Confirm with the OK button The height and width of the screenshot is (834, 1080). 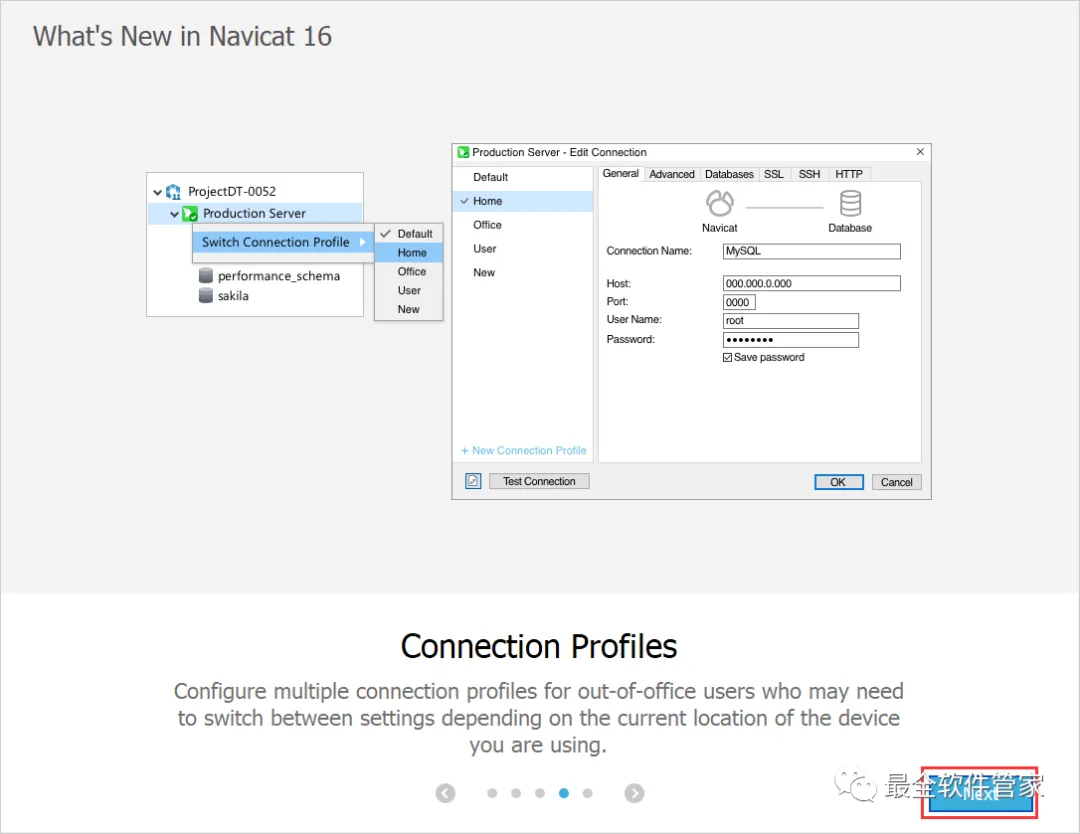[x=838, y=482]
